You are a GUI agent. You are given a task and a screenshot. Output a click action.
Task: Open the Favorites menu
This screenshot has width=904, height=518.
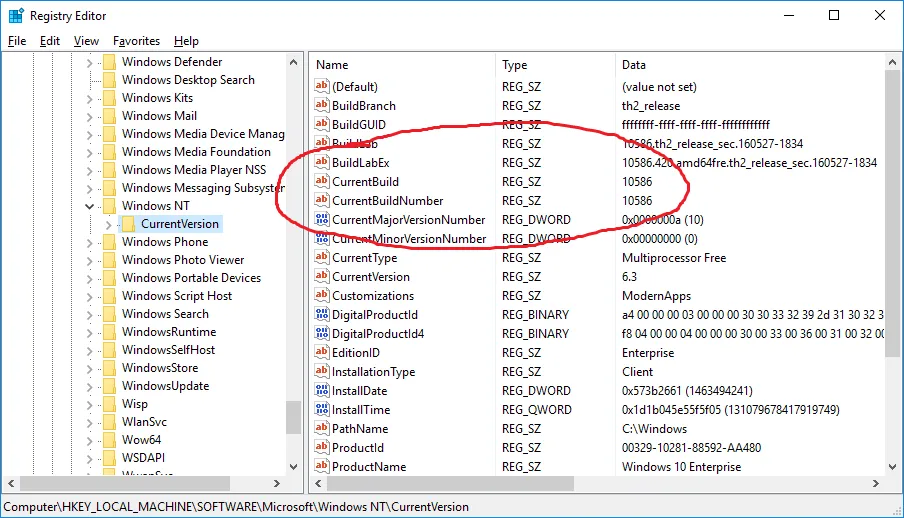tap(136, 41)
